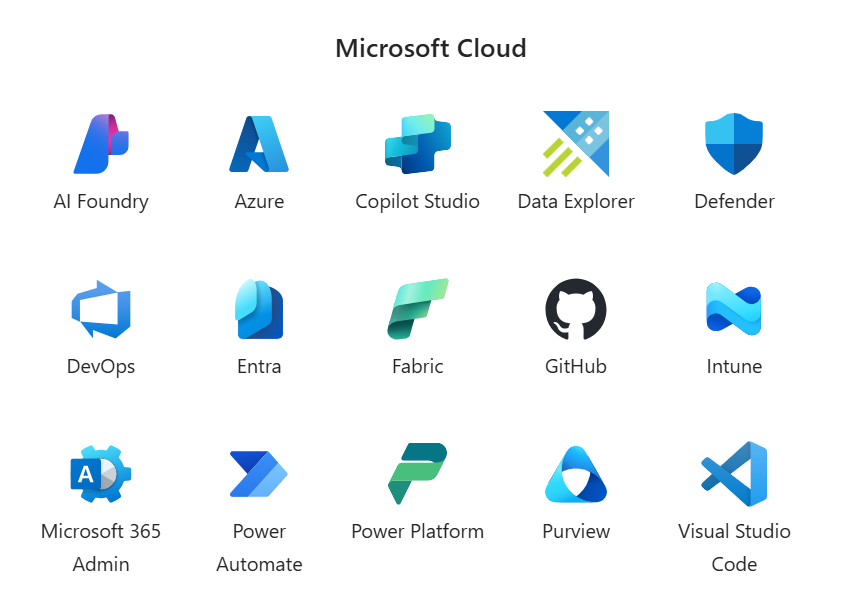
Task: Launch Azure DevOps
Action: coord(100,308)
